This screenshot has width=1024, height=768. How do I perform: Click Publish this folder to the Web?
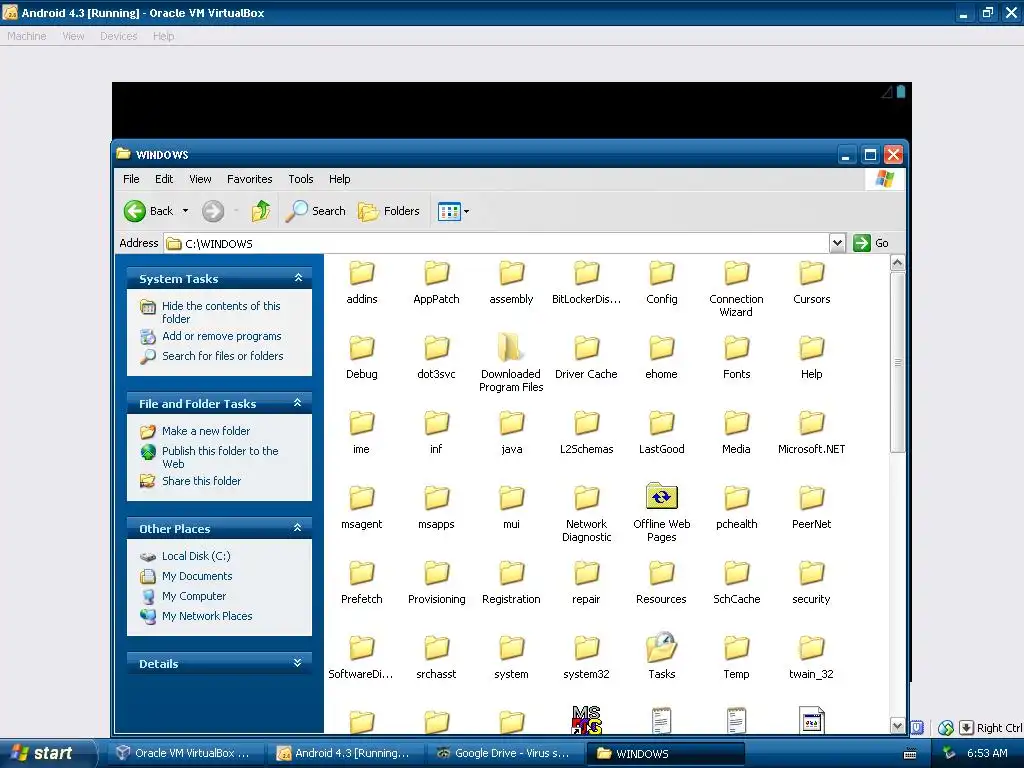[220, 457]
